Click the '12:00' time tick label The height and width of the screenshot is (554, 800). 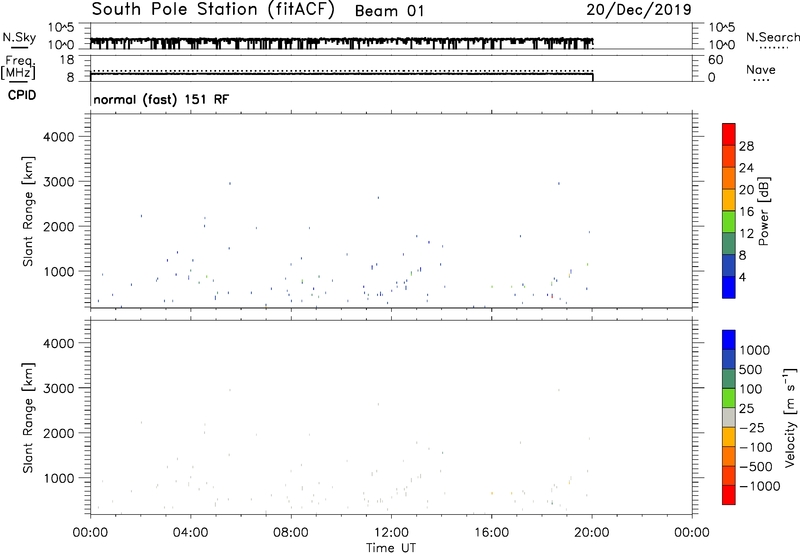pyautogui.click(x=391, y=533)
